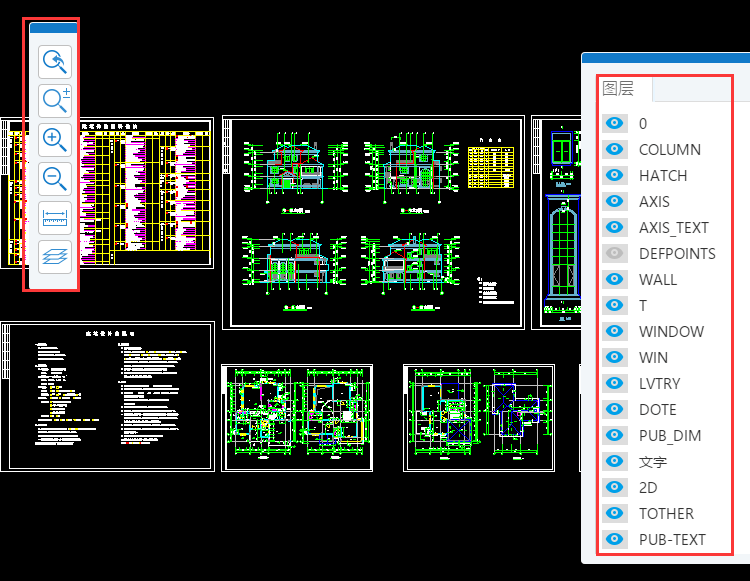Click the AXIS_TEXT layer label
The height and width of the screenshot is (581, 750).
point(673,228)
